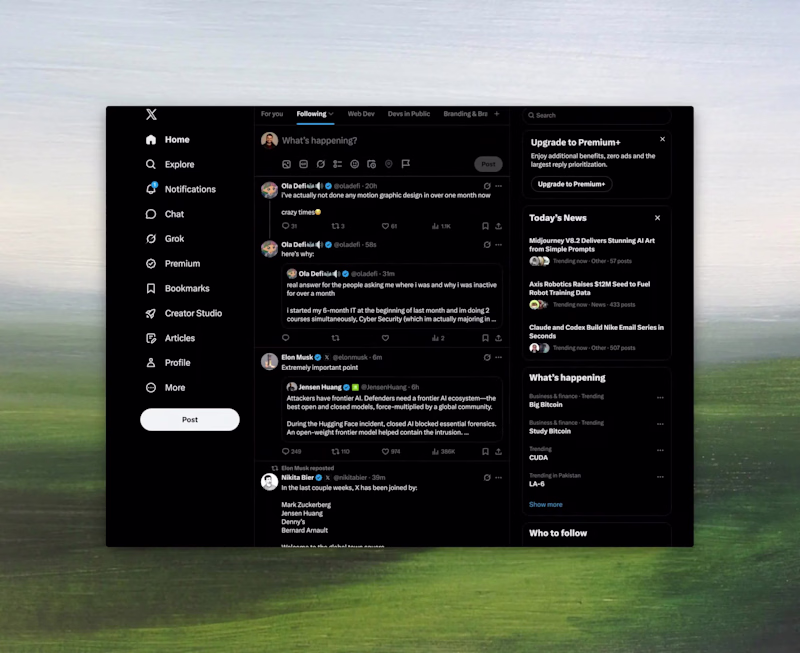Image resolution: width=800 pixels, height=653 pixels.
Task: Open Midjourney V8.2 news story
Action: (596, 250)
